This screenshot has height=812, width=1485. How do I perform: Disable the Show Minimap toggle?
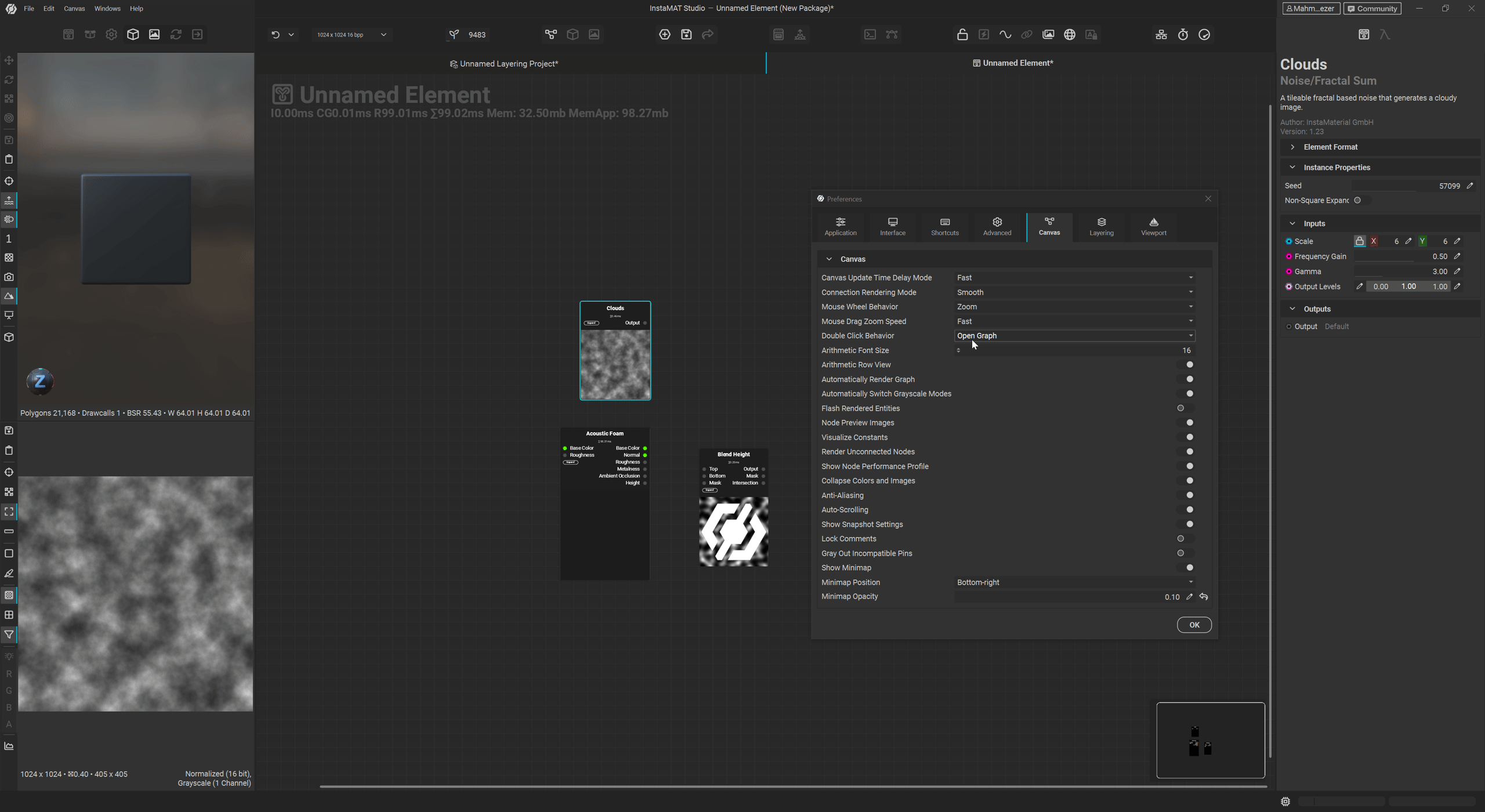click(x=1186, y=568)
